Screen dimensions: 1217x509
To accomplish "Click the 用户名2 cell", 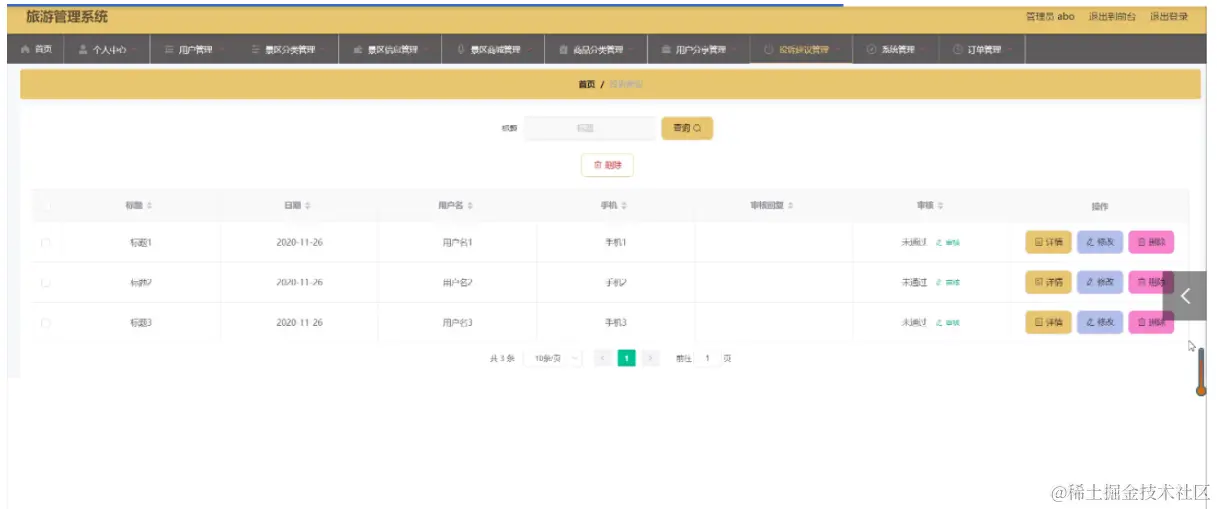I will pyautogui.click(x=457, y=283).
